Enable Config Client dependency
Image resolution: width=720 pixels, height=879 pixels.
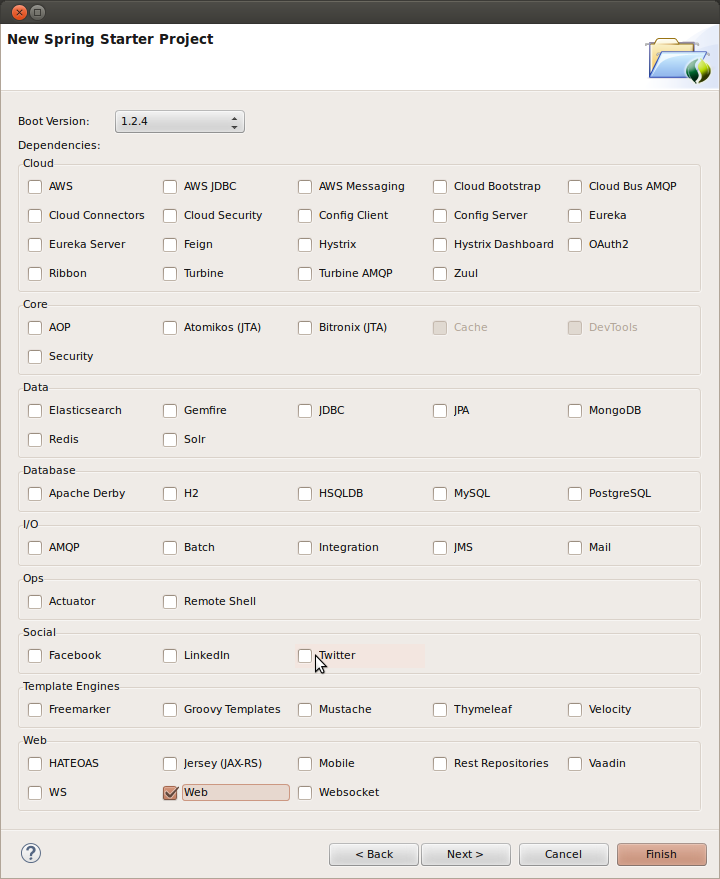(x=305, y=216)
